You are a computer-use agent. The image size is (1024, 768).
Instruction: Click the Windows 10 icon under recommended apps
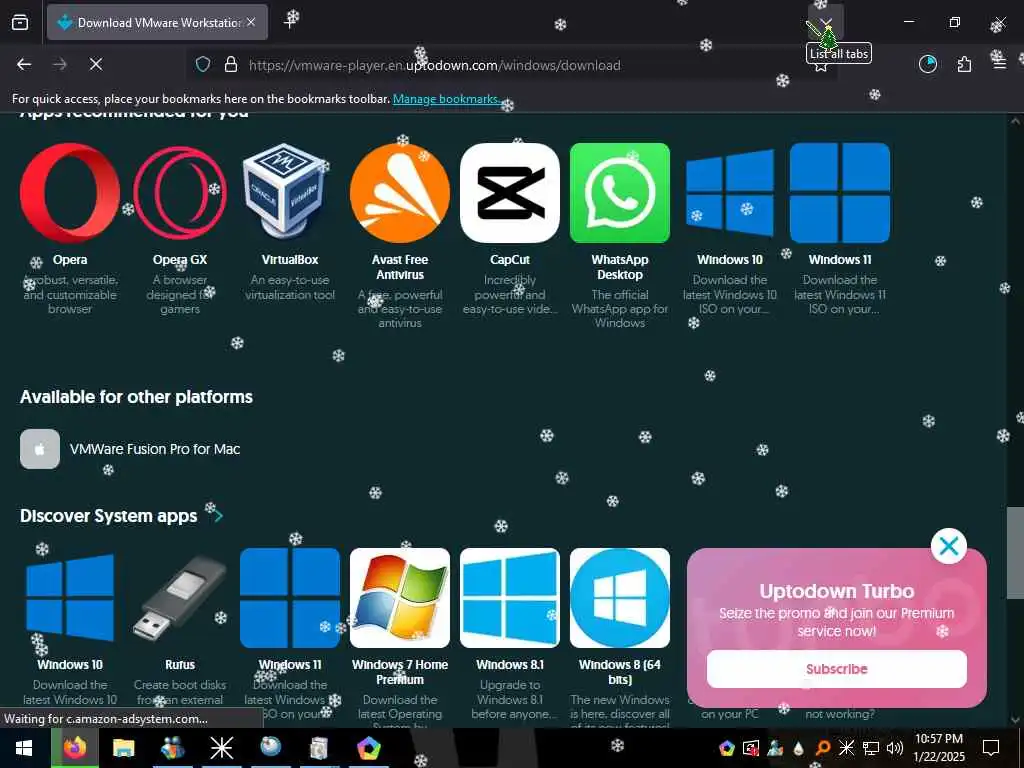pyautogui.click(x=730, y=193)
